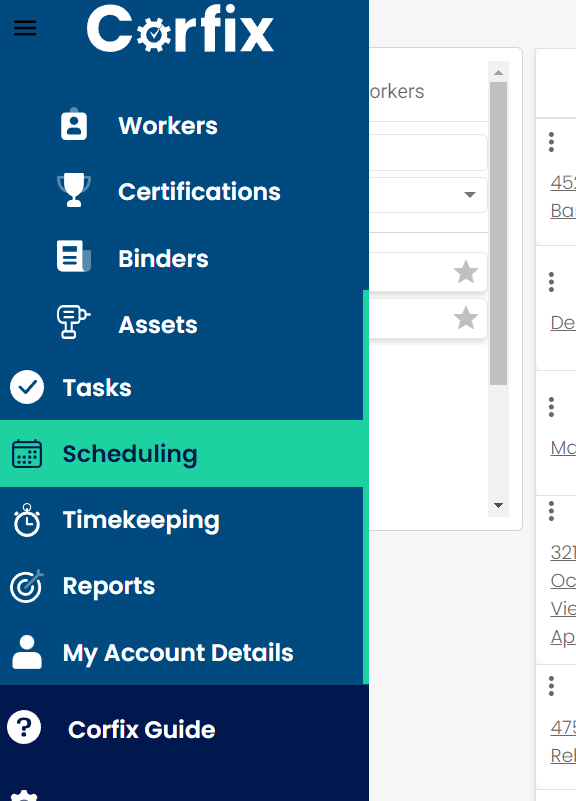Image resolution: width=576 pixels, height=801 pixels.
Task: Click the workers panel scrollbar thumb
Action: tap(498, 233)
